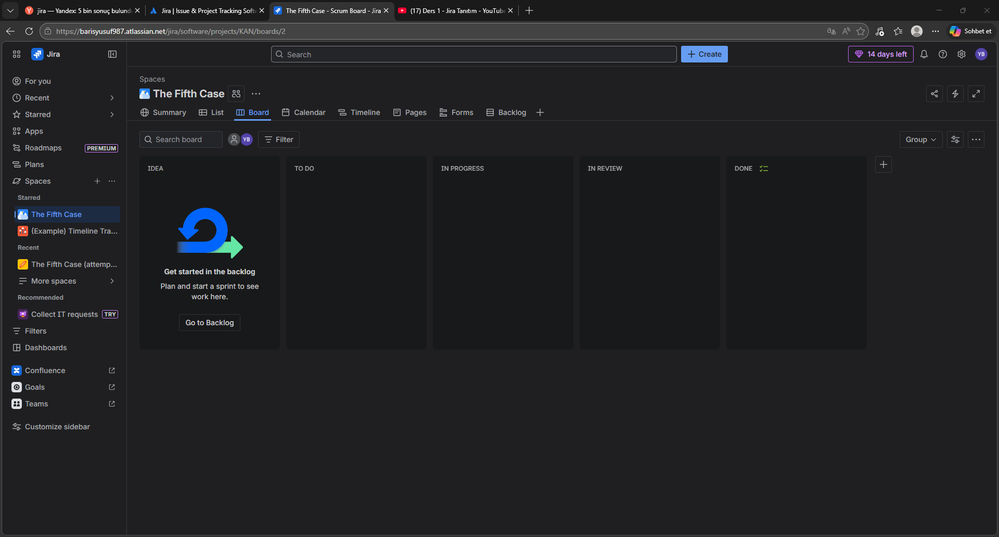The height and width of the screenshot is (537, 999).
Task: Click the share icon near board header
Action: tap(934, 94)
